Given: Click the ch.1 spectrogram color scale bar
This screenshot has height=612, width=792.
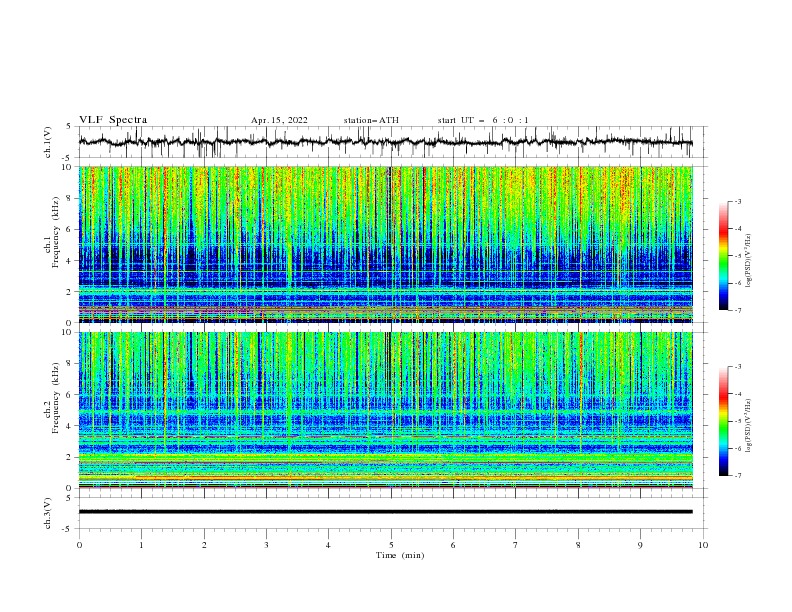Looking at the screenshot, I should tap(723, 256).
